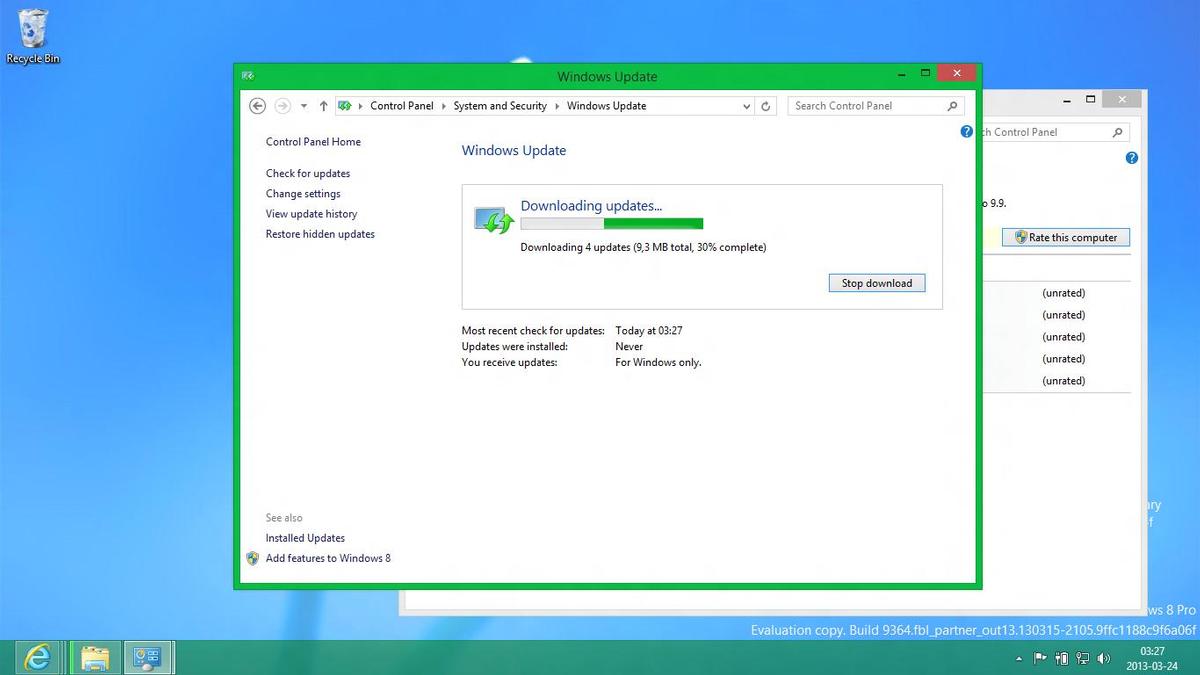Click the Stop download button

tap(877, 283)
